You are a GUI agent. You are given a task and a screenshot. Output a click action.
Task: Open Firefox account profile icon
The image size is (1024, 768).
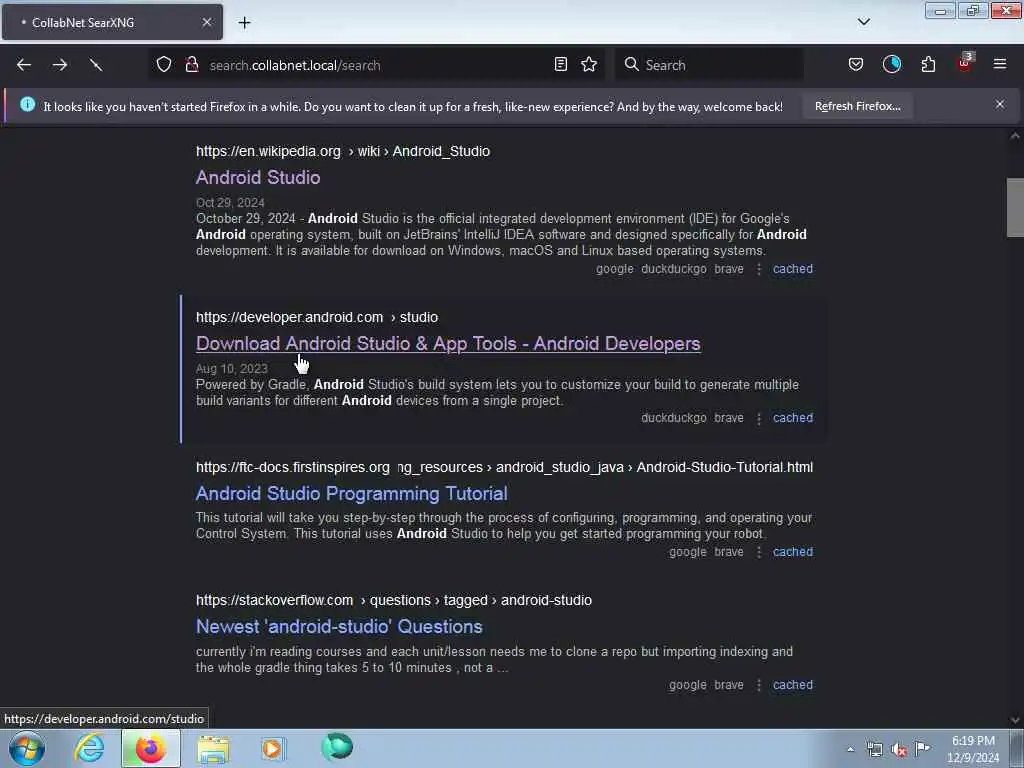(x=891, y=64)
